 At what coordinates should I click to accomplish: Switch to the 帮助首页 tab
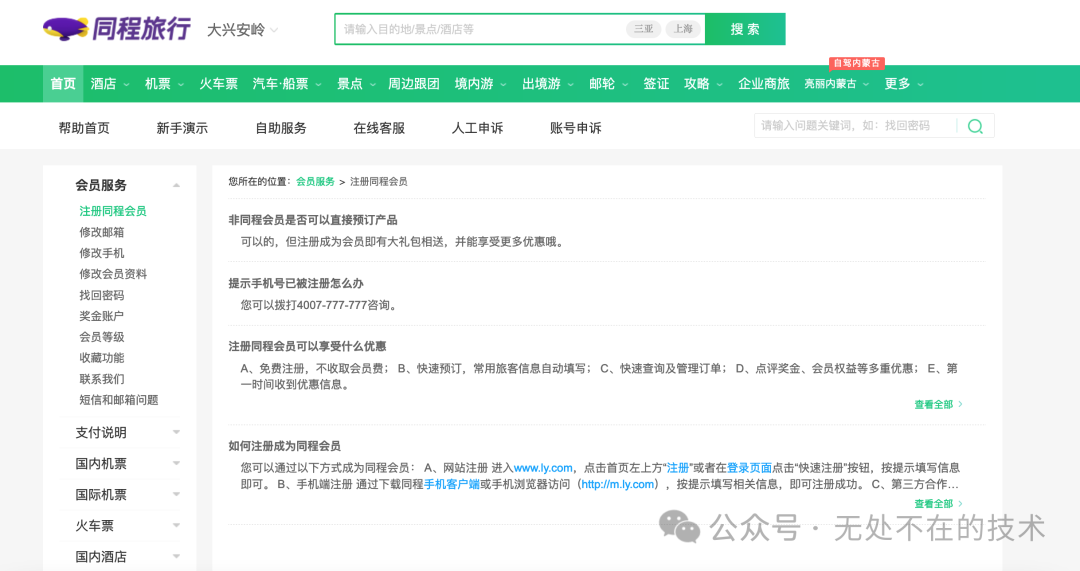coord(84,128)
